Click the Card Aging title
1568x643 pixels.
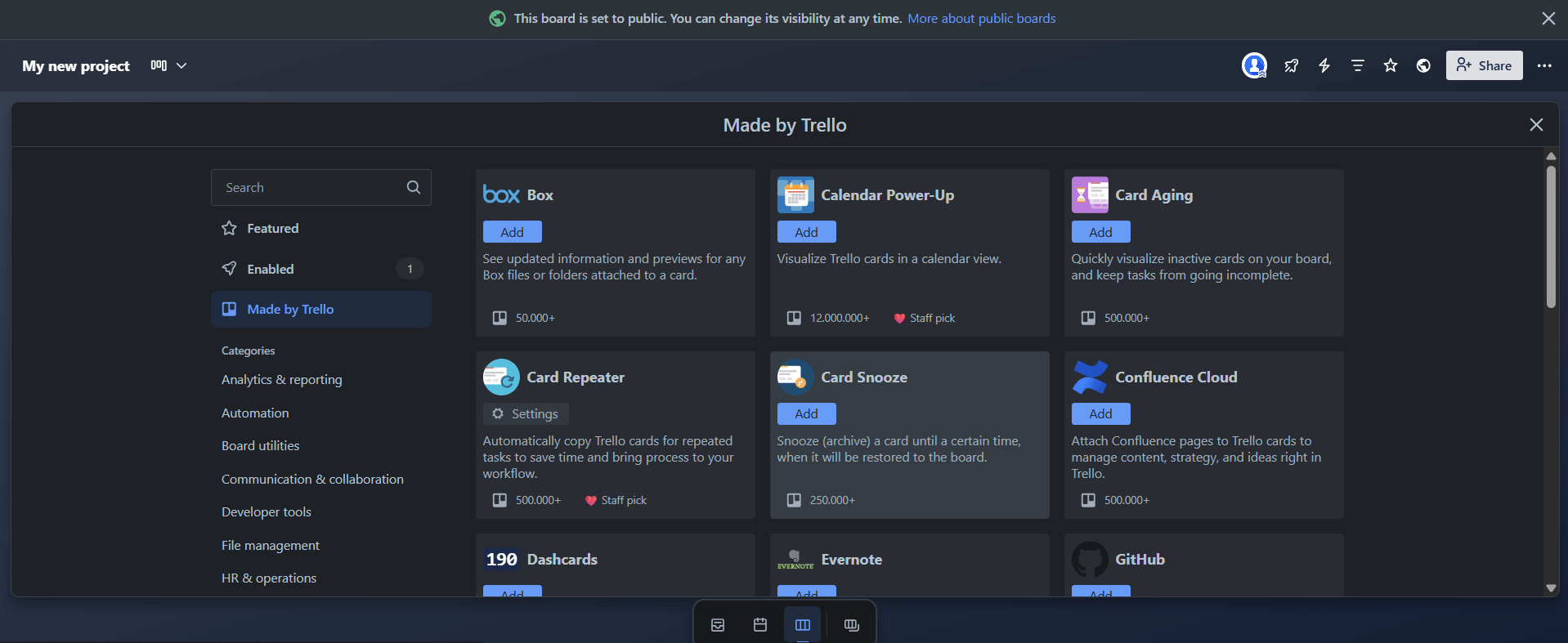pos(1154,194)
